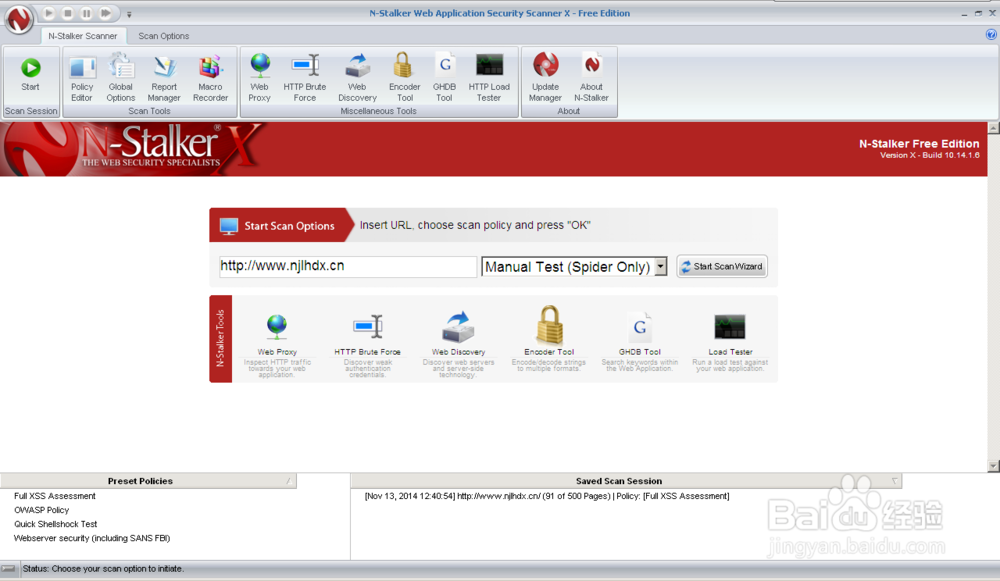Screen dimensions: 1000x581
Task: Open GHDB Tool in N-Stalker Tools panel
Action: (x=640, y=341)
